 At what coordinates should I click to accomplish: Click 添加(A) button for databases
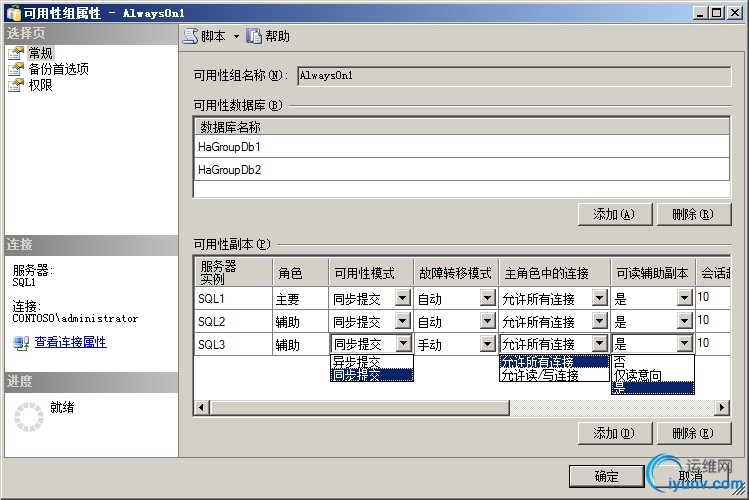[615, 214]
